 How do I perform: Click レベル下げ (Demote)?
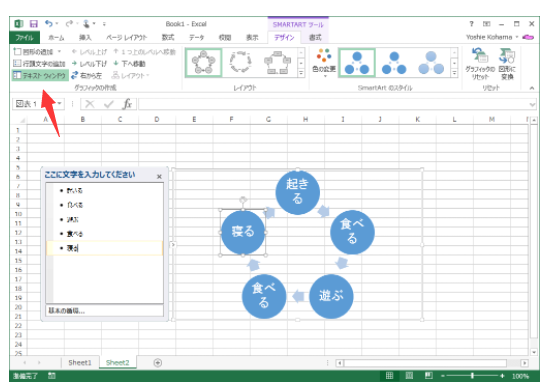coord(89,64)
